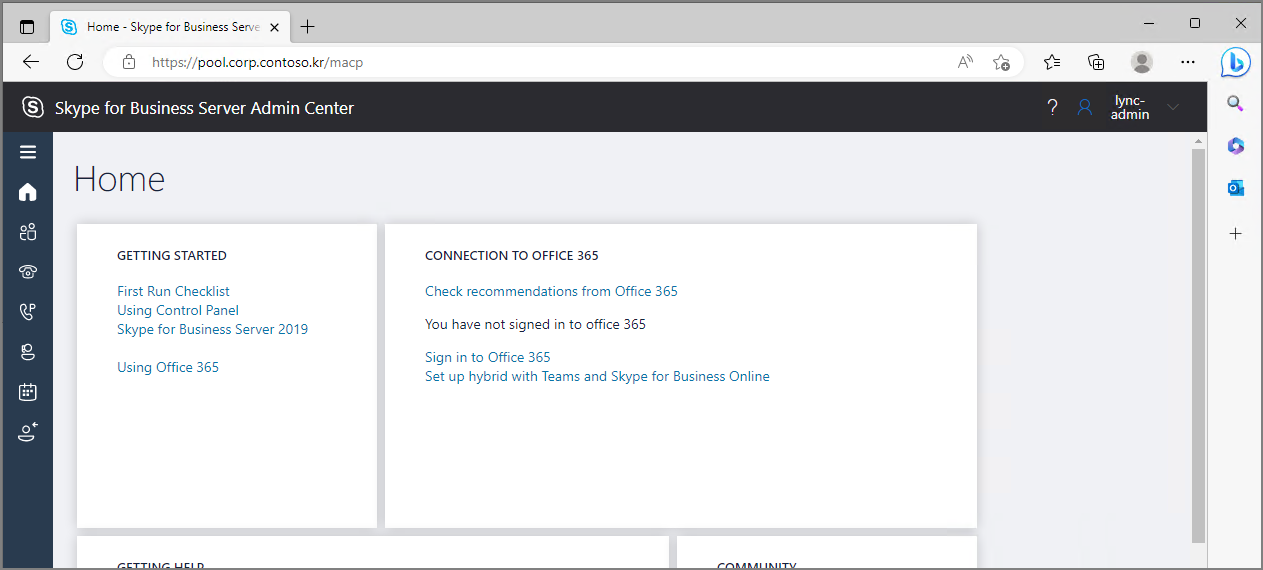The height and width of the screenshot is (570, 1263).
Task: Click the browser Back arrow
Action: click(x=31, y=62)
